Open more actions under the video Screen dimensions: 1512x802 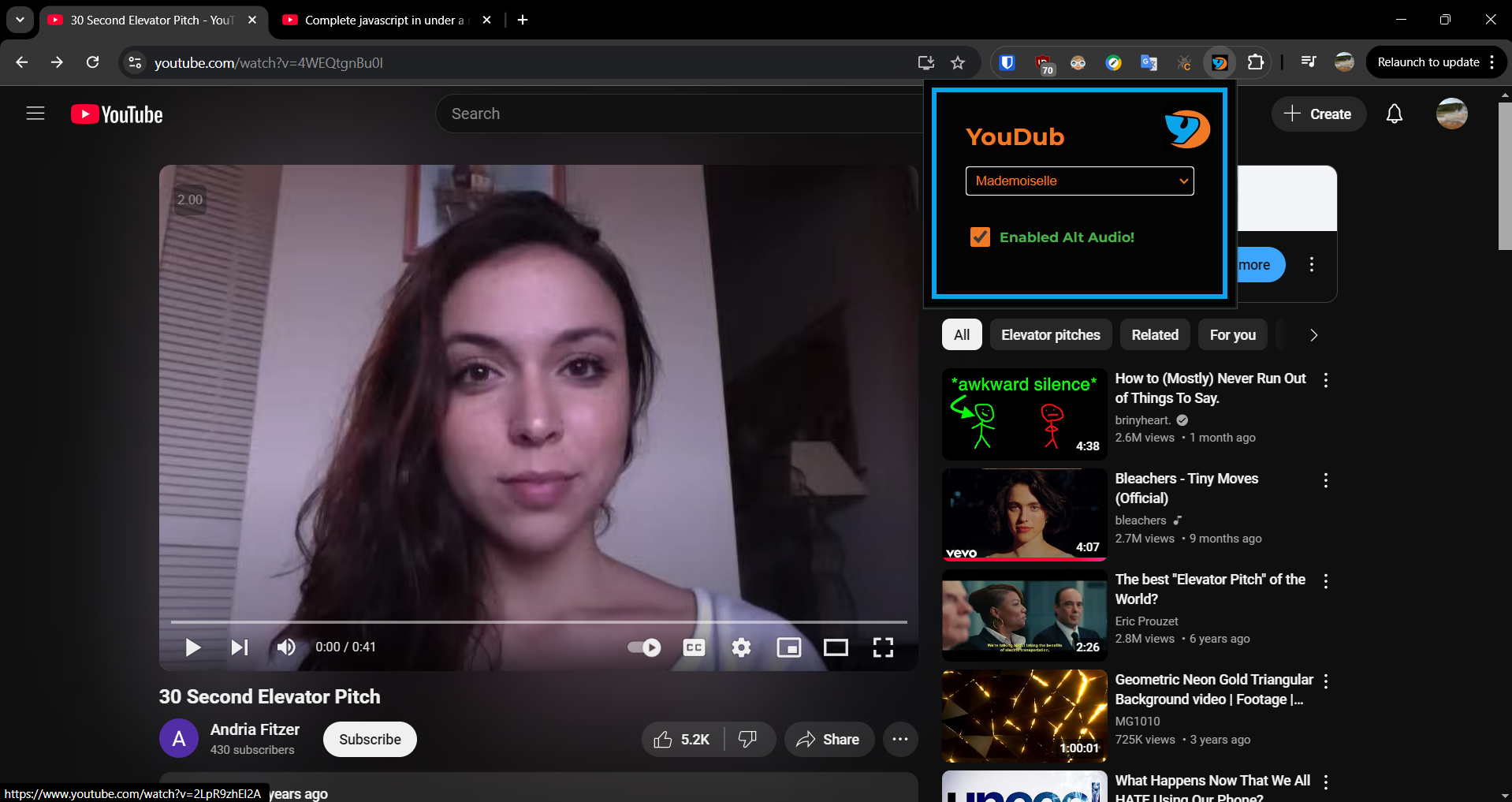900,740
